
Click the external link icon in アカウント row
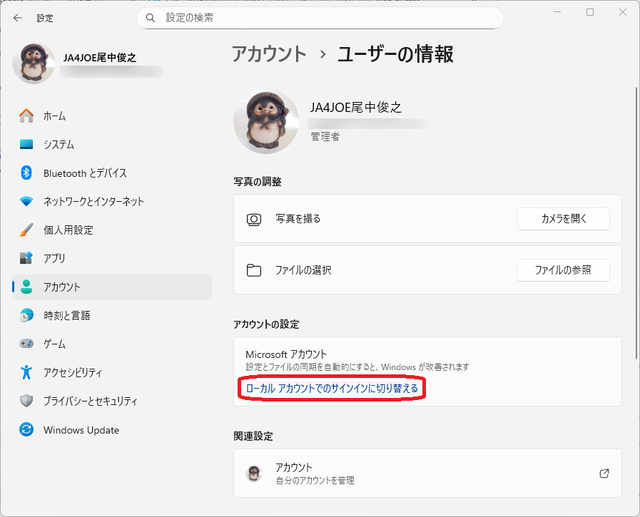click(604, 473)
